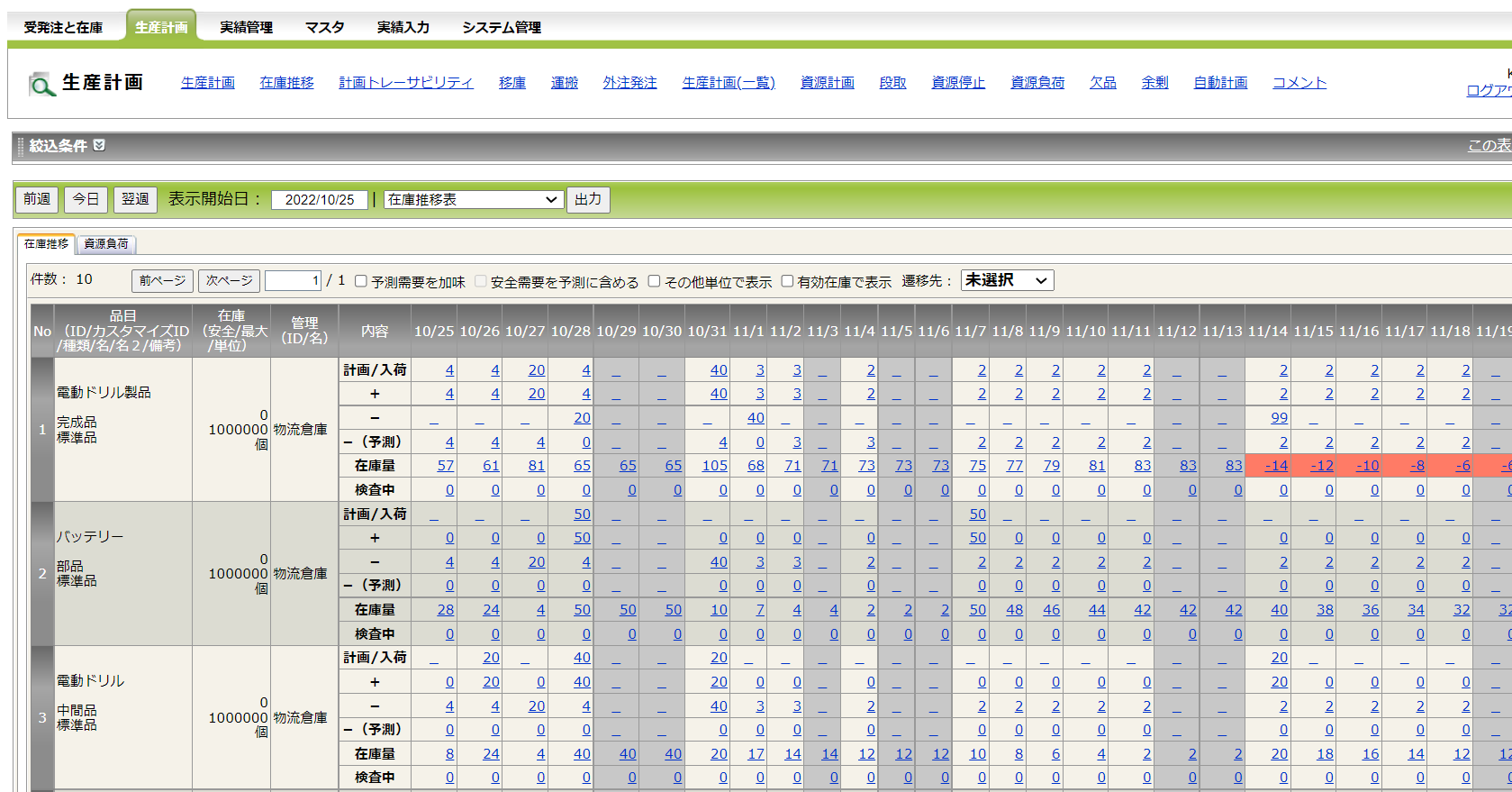Click the 次ページ button
The image size is (1512, 792).
[x=229, y=281]
